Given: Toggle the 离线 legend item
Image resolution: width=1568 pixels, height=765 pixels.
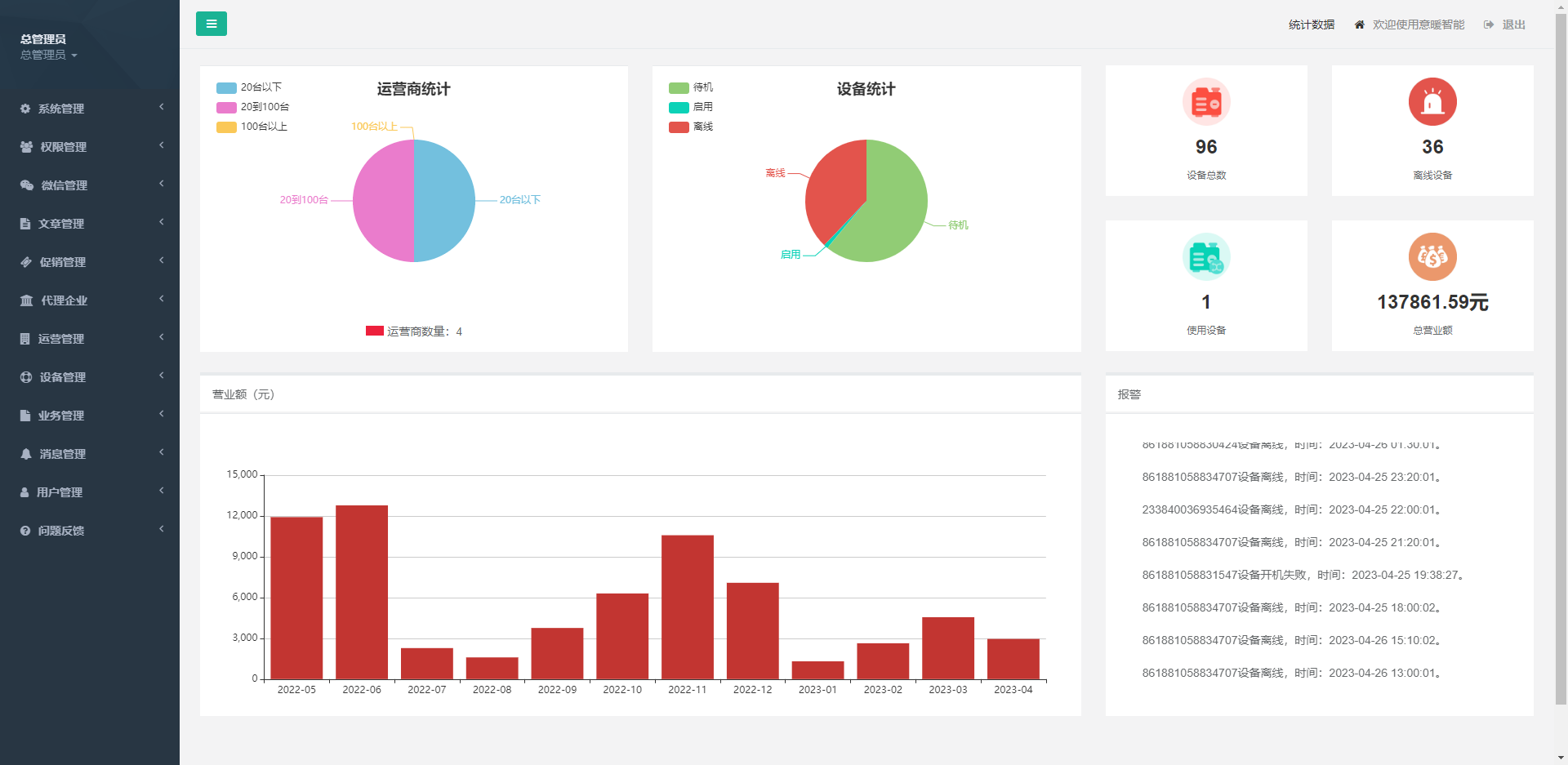Looking at the screenshot, I should [691, 127].
